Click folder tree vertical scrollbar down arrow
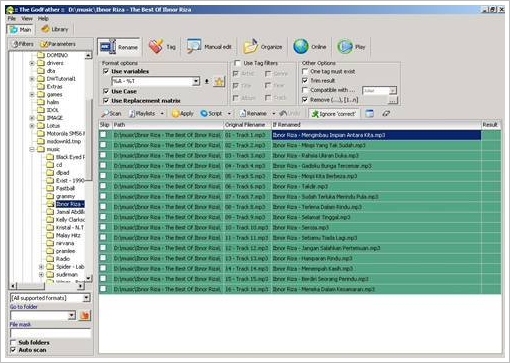 click(88, 278)
